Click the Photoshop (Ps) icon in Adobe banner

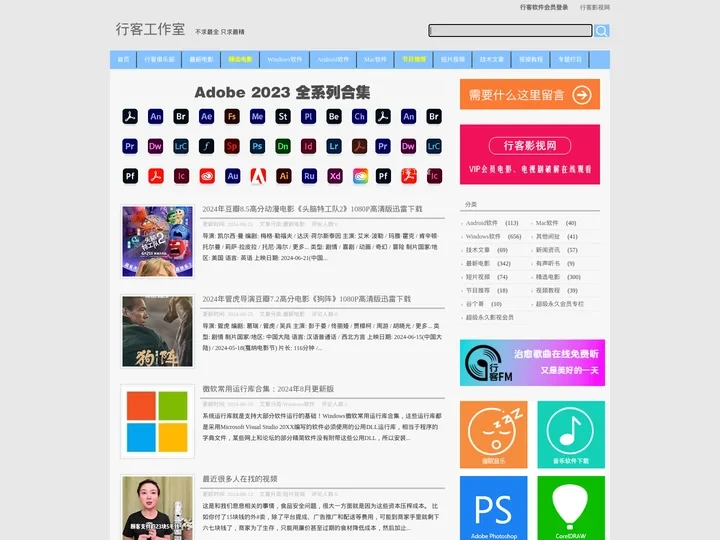tap(258, 146)
